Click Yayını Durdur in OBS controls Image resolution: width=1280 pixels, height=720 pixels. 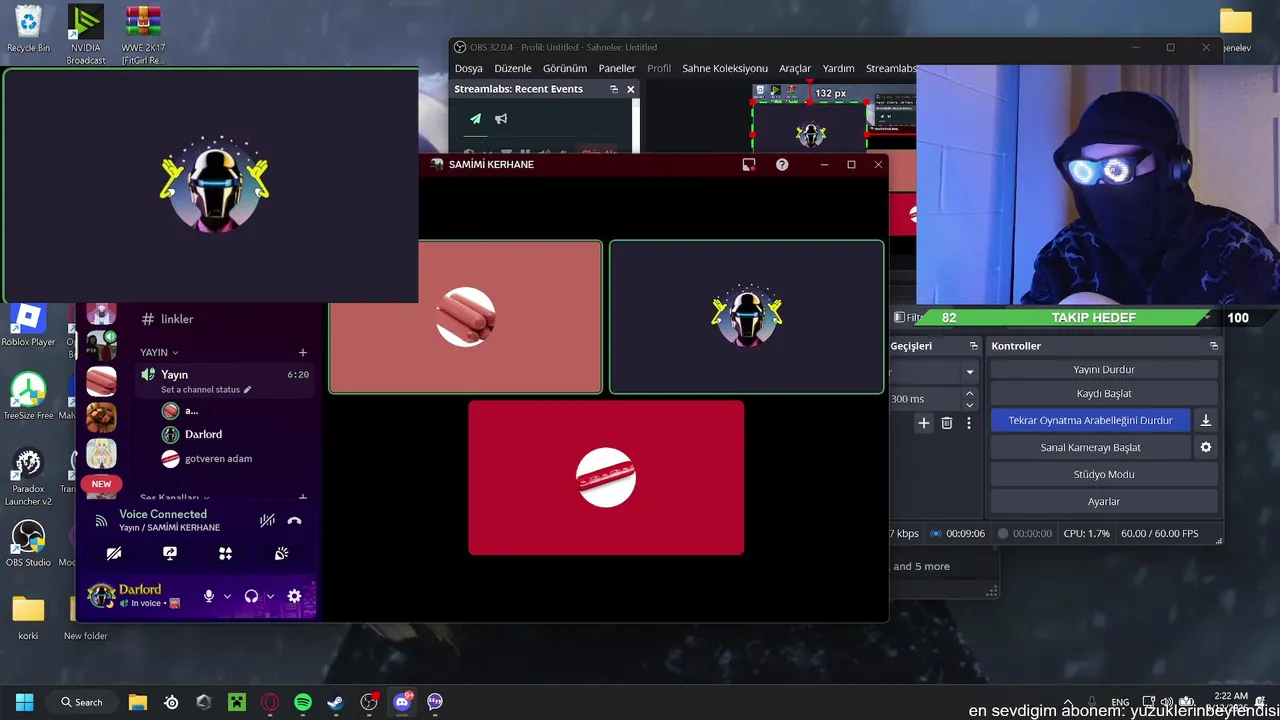[x=1104, y=369]
